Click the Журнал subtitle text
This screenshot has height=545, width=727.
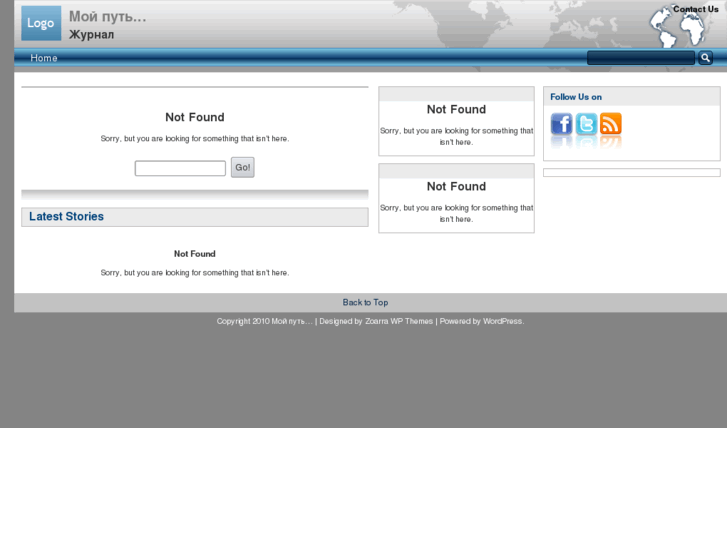click(x=91, y=35)
